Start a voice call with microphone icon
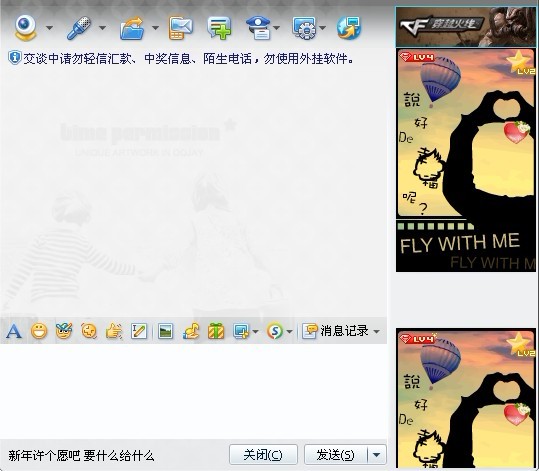The image size is (539, 471). 79,28
